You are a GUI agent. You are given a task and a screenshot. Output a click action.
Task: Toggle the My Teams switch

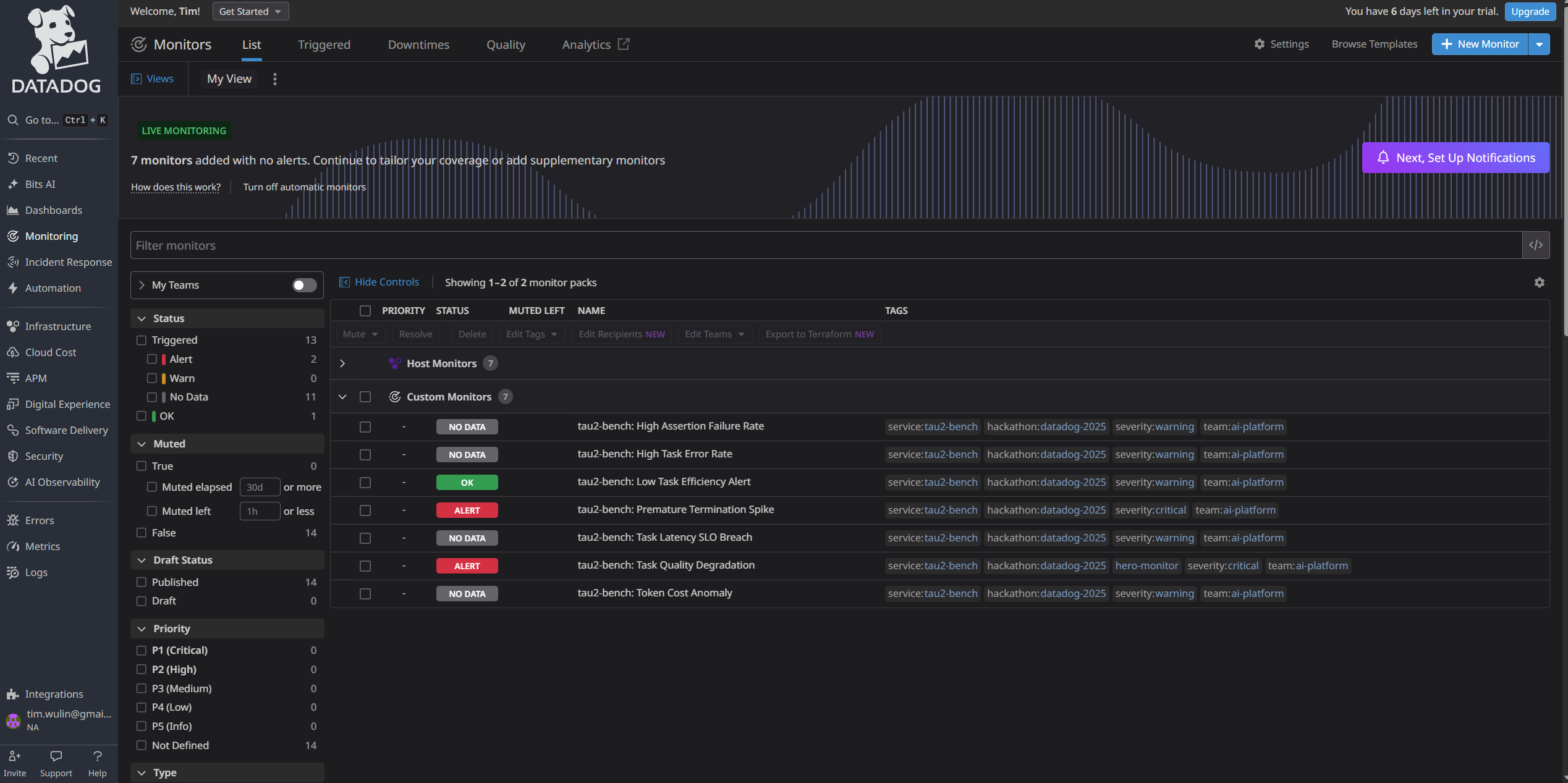tap(304, 285)
